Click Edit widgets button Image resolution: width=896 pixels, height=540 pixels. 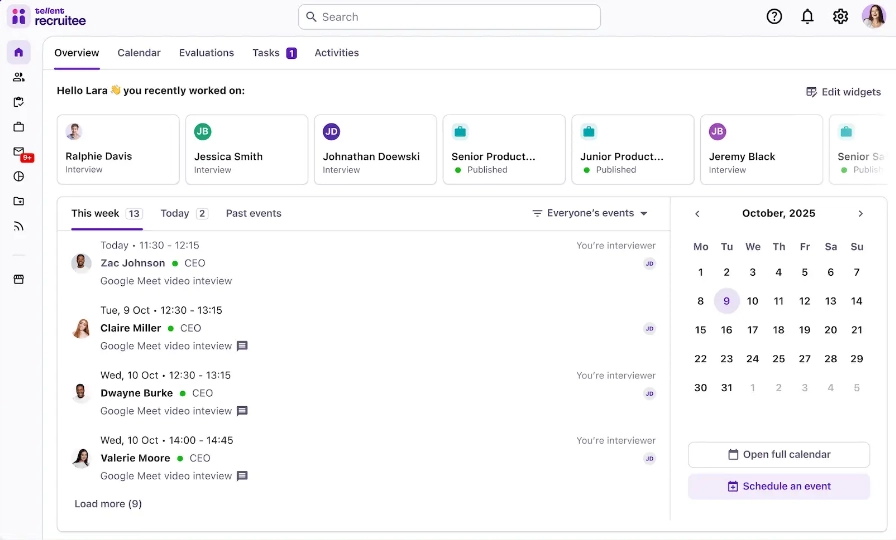pyautogui.click(x=843, y=92)
